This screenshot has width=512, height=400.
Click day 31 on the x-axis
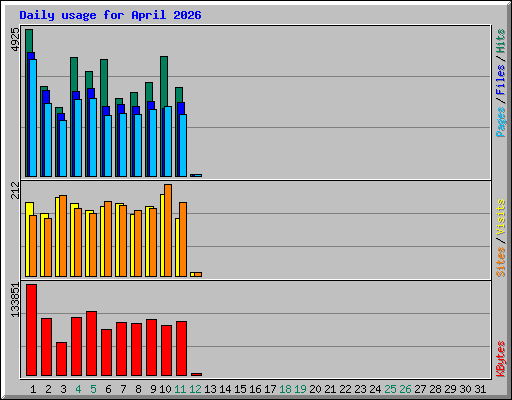pos(480,389)
